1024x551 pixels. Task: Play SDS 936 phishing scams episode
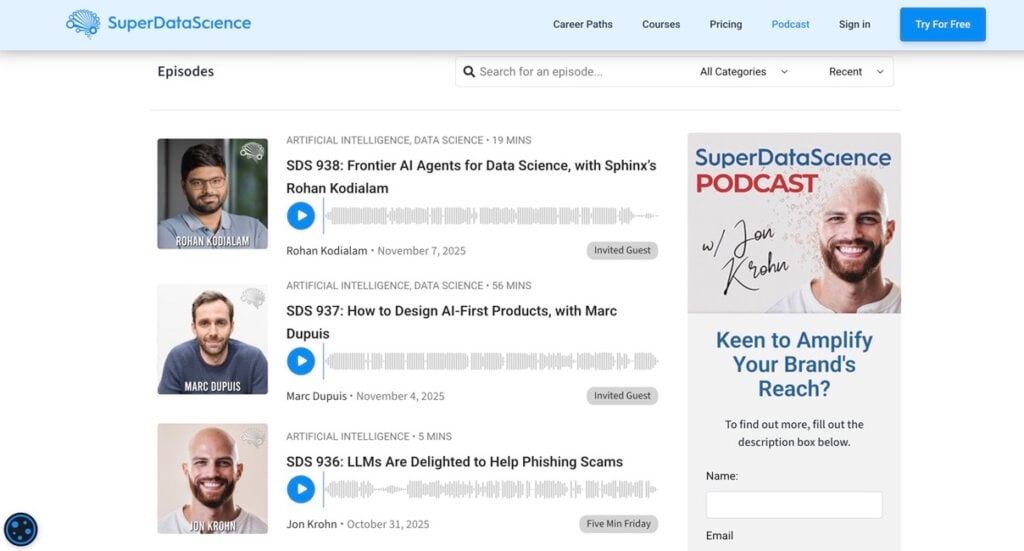pos(300,489)
